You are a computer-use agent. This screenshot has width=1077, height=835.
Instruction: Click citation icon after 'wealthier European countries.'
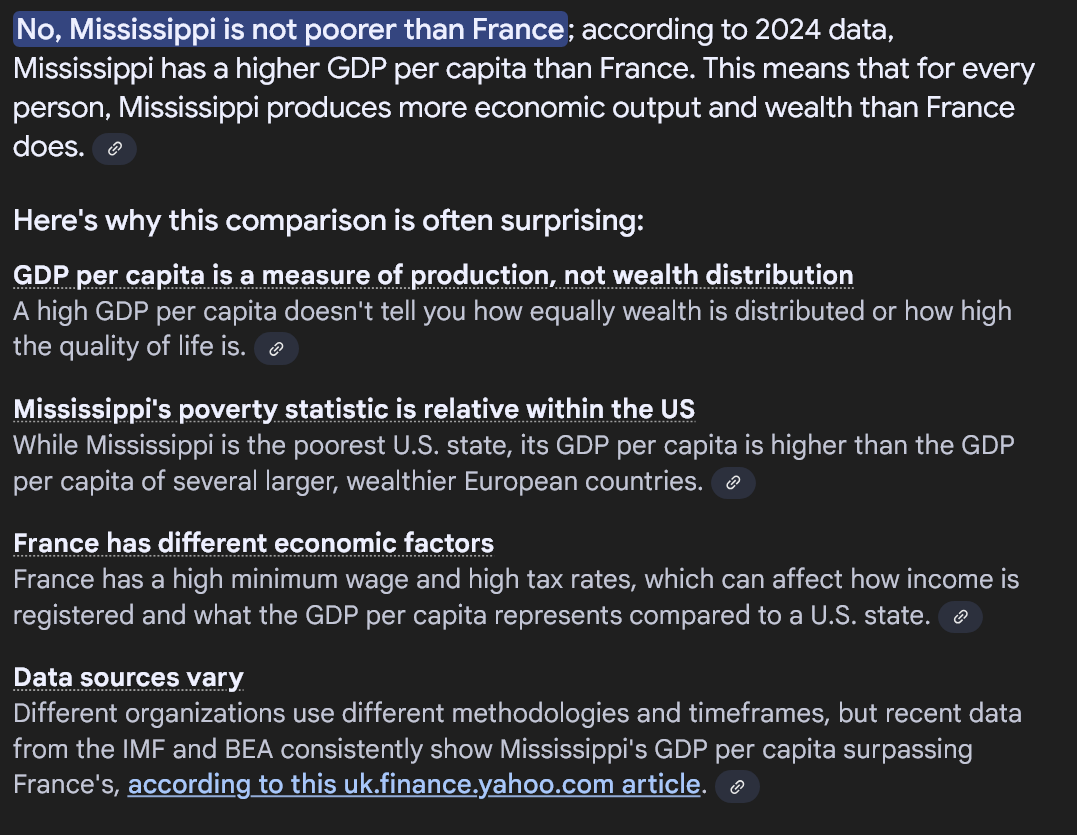733,483
